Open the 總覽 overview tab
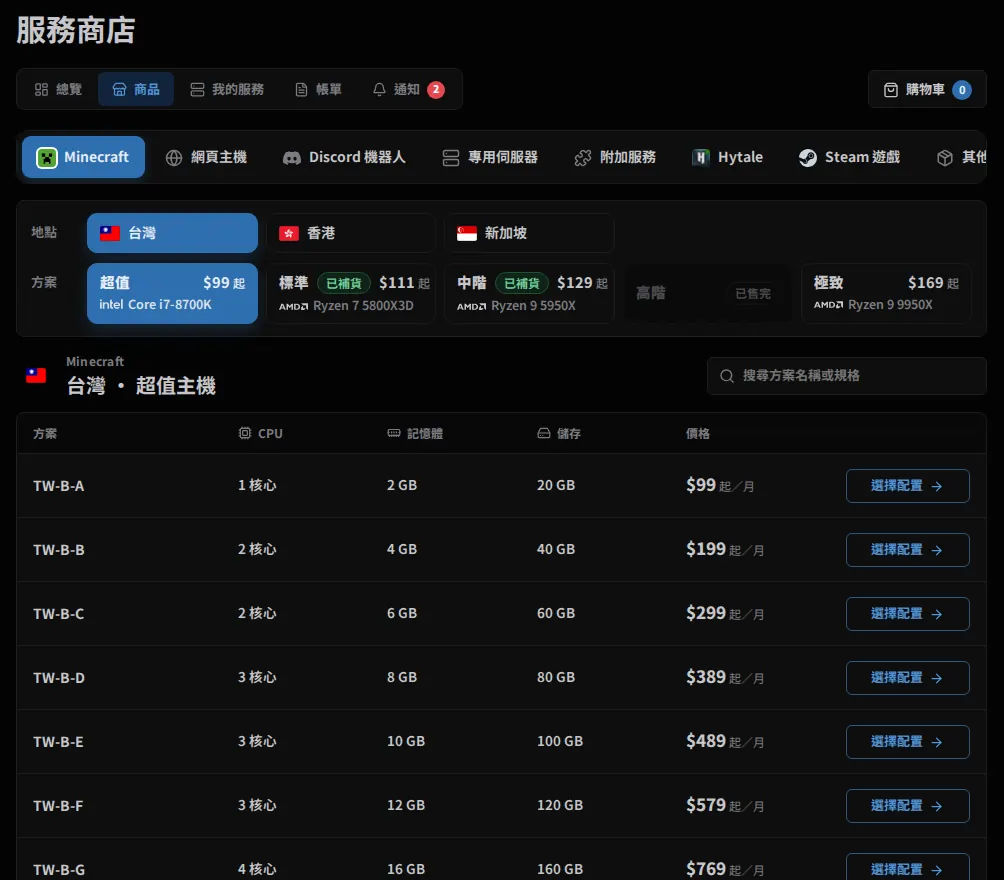 click(58, 89)
